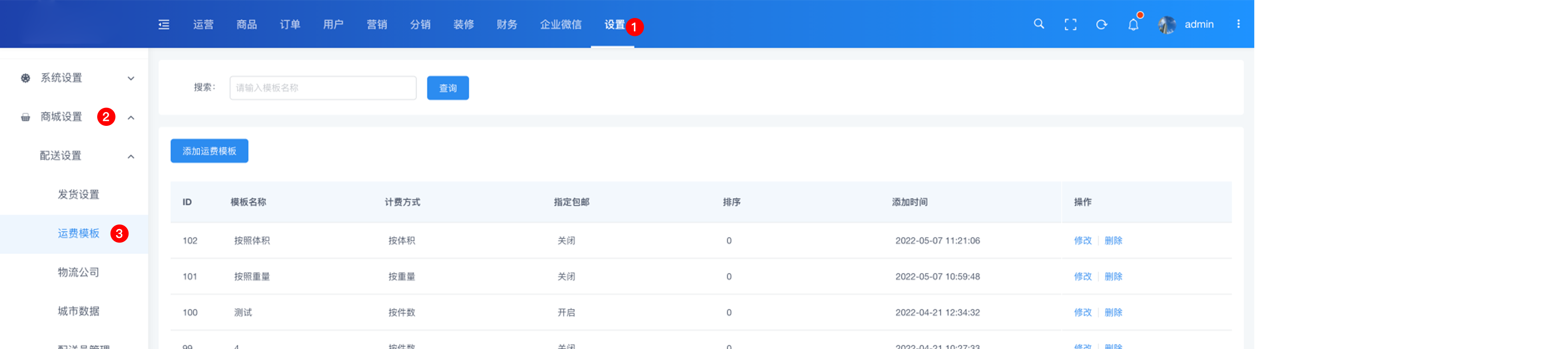Screen dimensions: 1568x349
Task: Click the 系统设置 gear icon in sidebar
Action: point(26,78)
